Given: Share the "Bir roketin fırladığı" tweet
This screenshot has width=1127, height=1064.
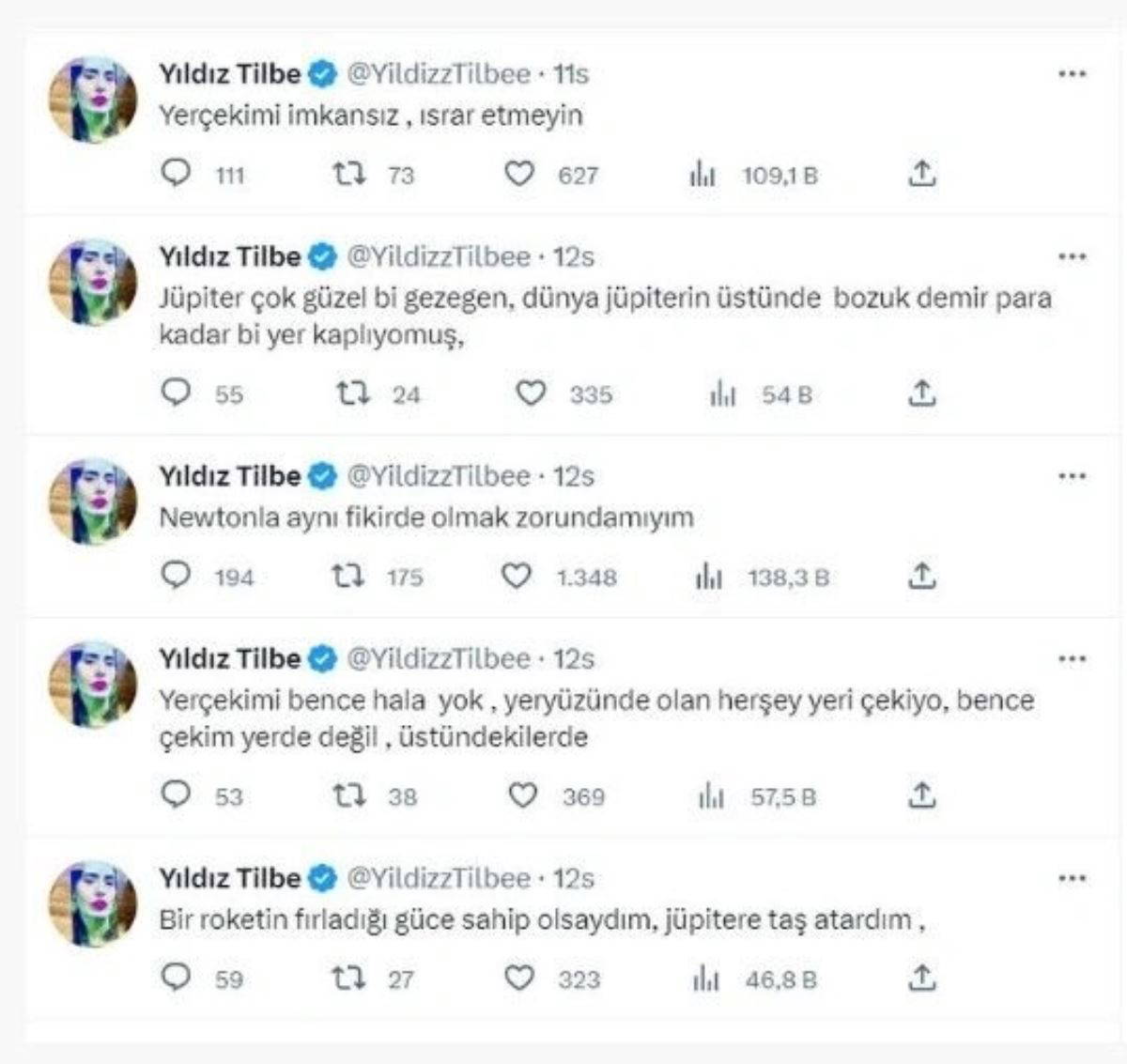Looking at the screenshot, I should (922, 979).
